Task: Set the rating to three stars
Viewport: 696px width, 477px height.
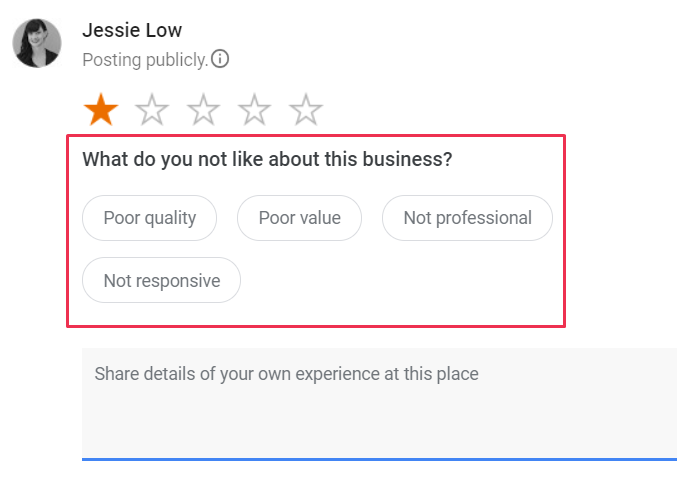Action: click(203, 109)
